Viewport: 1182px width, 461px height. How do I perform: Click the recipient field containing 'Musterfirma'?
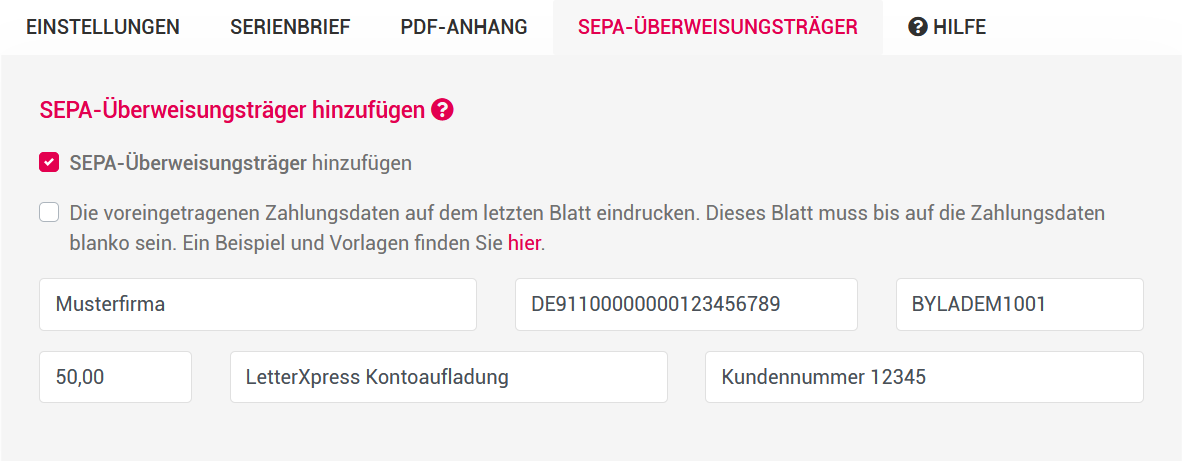click(x=257, y=304)
